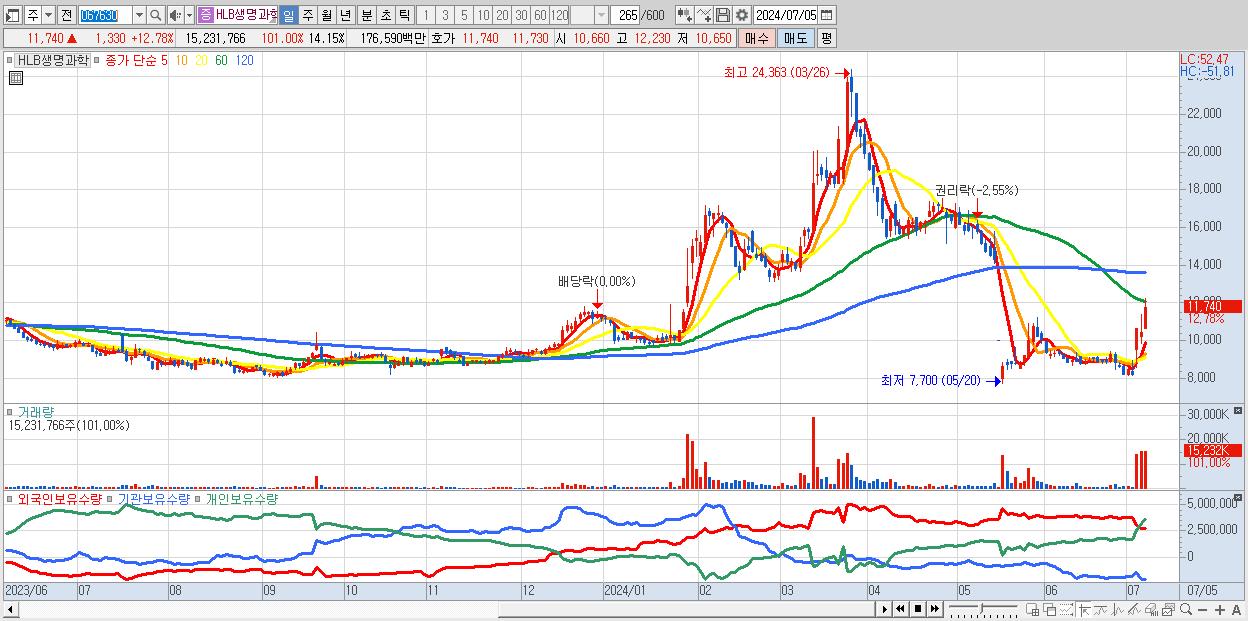Screen dimensions: 1248x621
Task: Choose the 5 interval button
Action: [x=464, y=15]
